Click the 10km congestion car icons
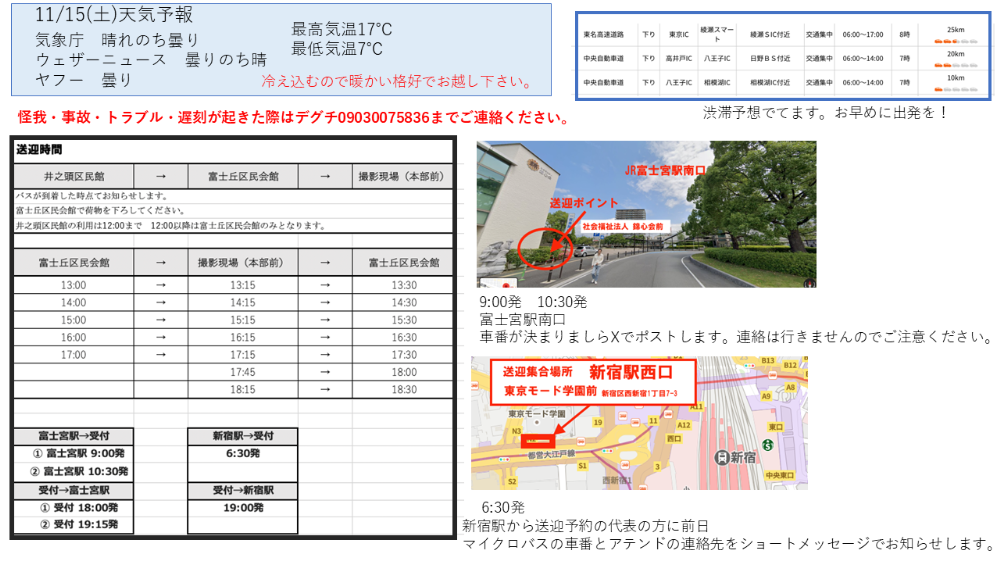 (x=955, y=89)
